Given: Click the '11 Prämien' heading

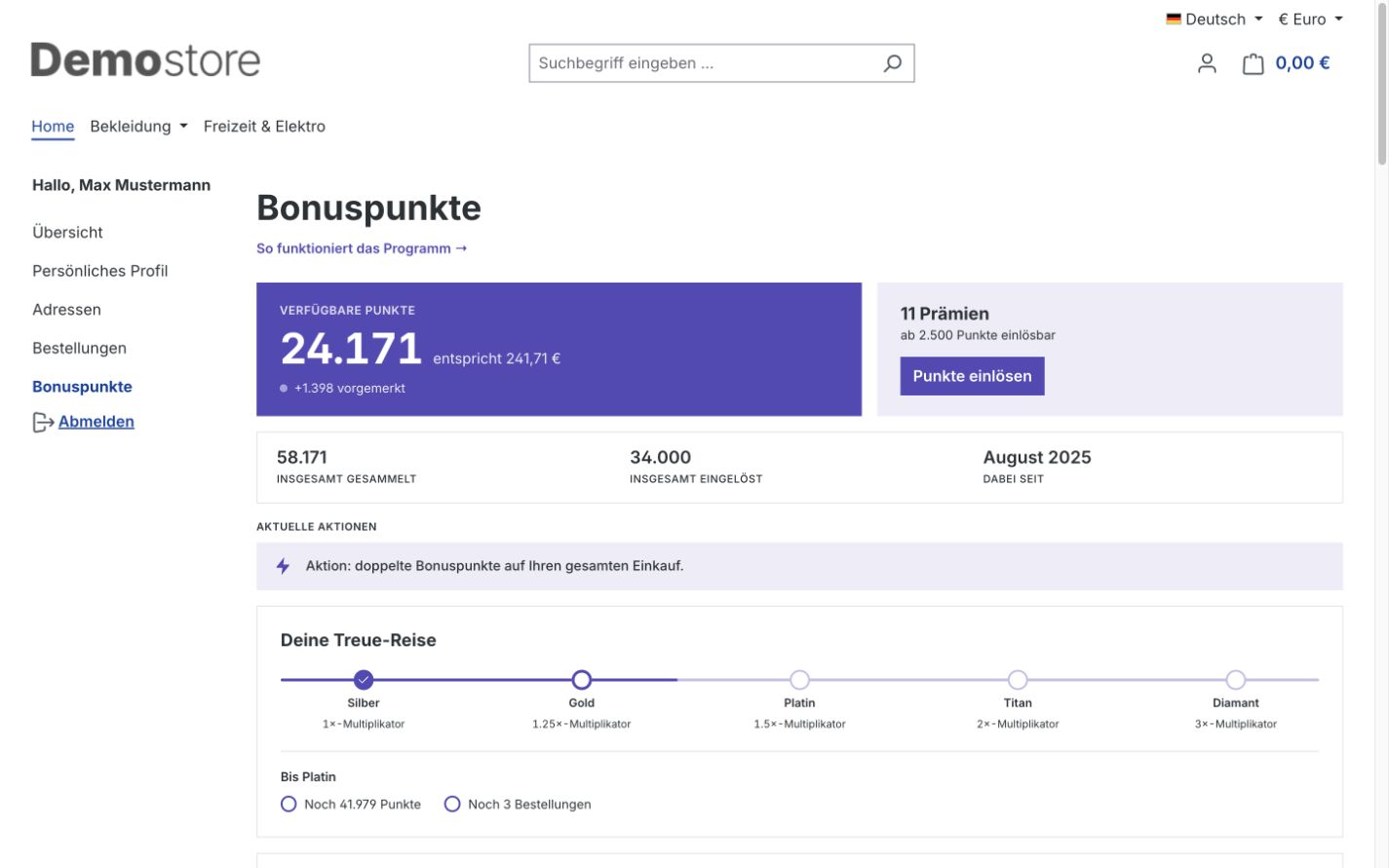Looking at the screenshot, I should (945, 314).
